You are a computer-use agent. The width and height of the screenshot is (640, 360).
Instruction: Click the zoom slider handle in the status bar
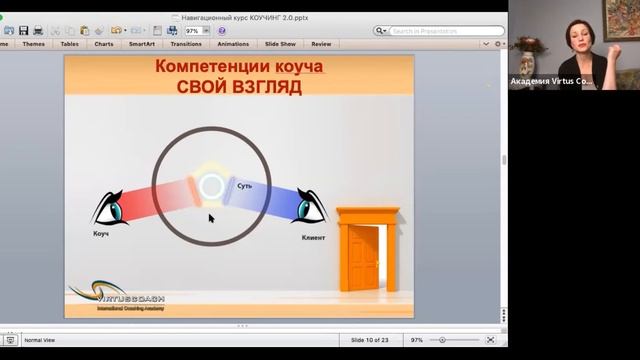click(442, 340)
